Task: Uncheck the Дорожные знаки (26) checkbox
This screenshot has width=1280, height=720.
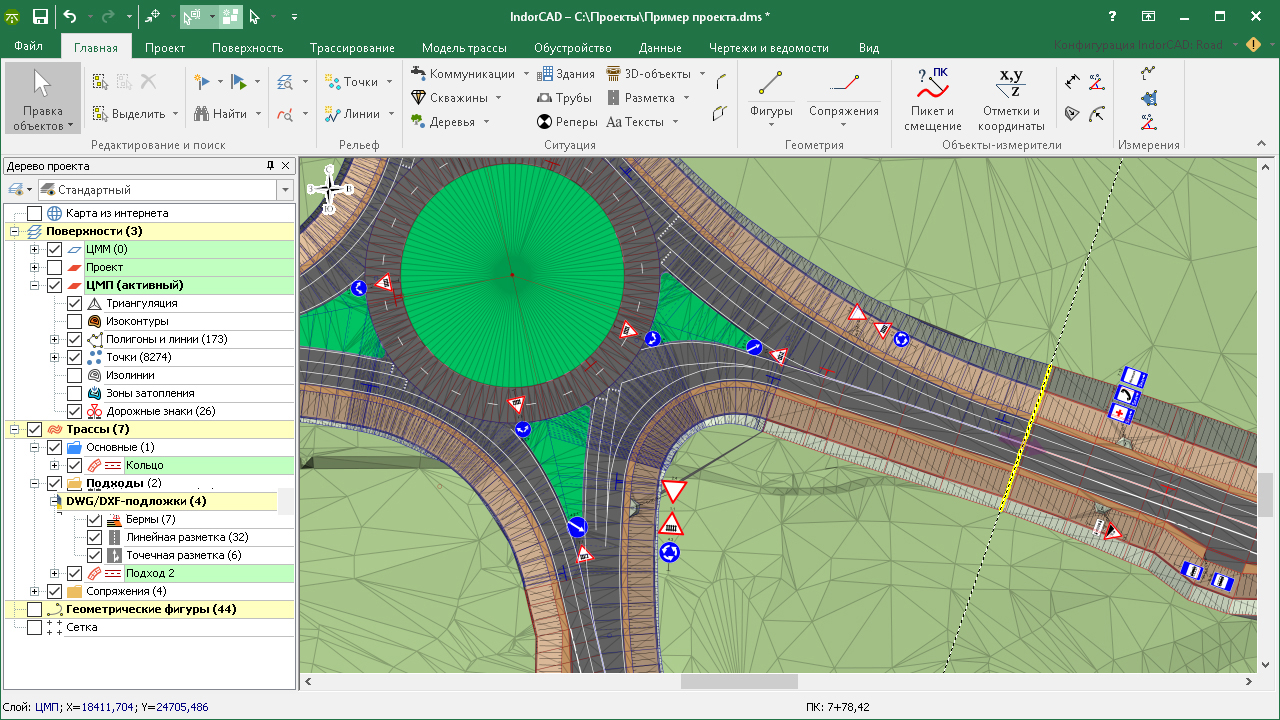Action: 74,411
